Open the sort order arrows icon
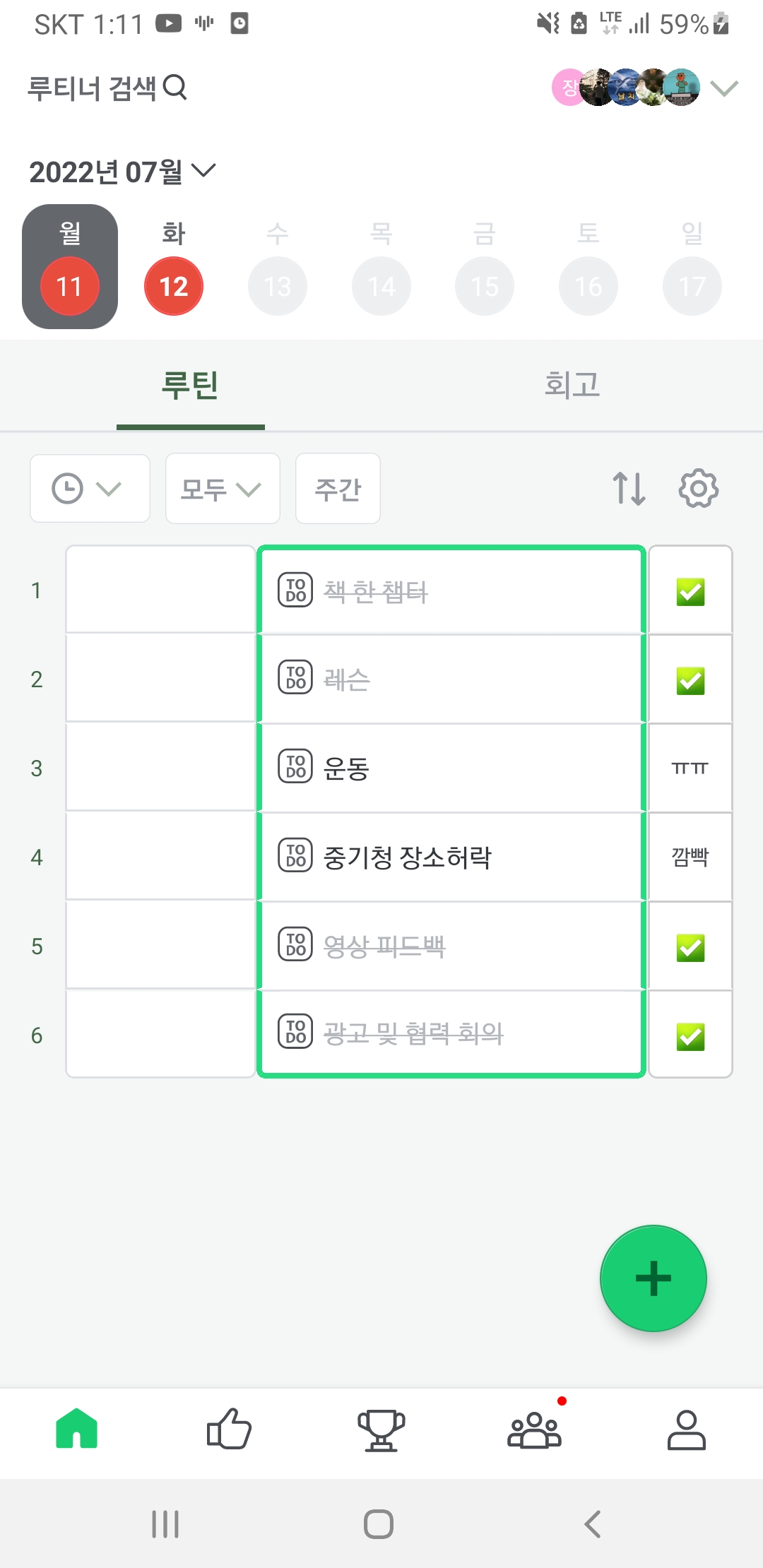The width and height of the screenshot is (763, 1568). pos(629,488)
